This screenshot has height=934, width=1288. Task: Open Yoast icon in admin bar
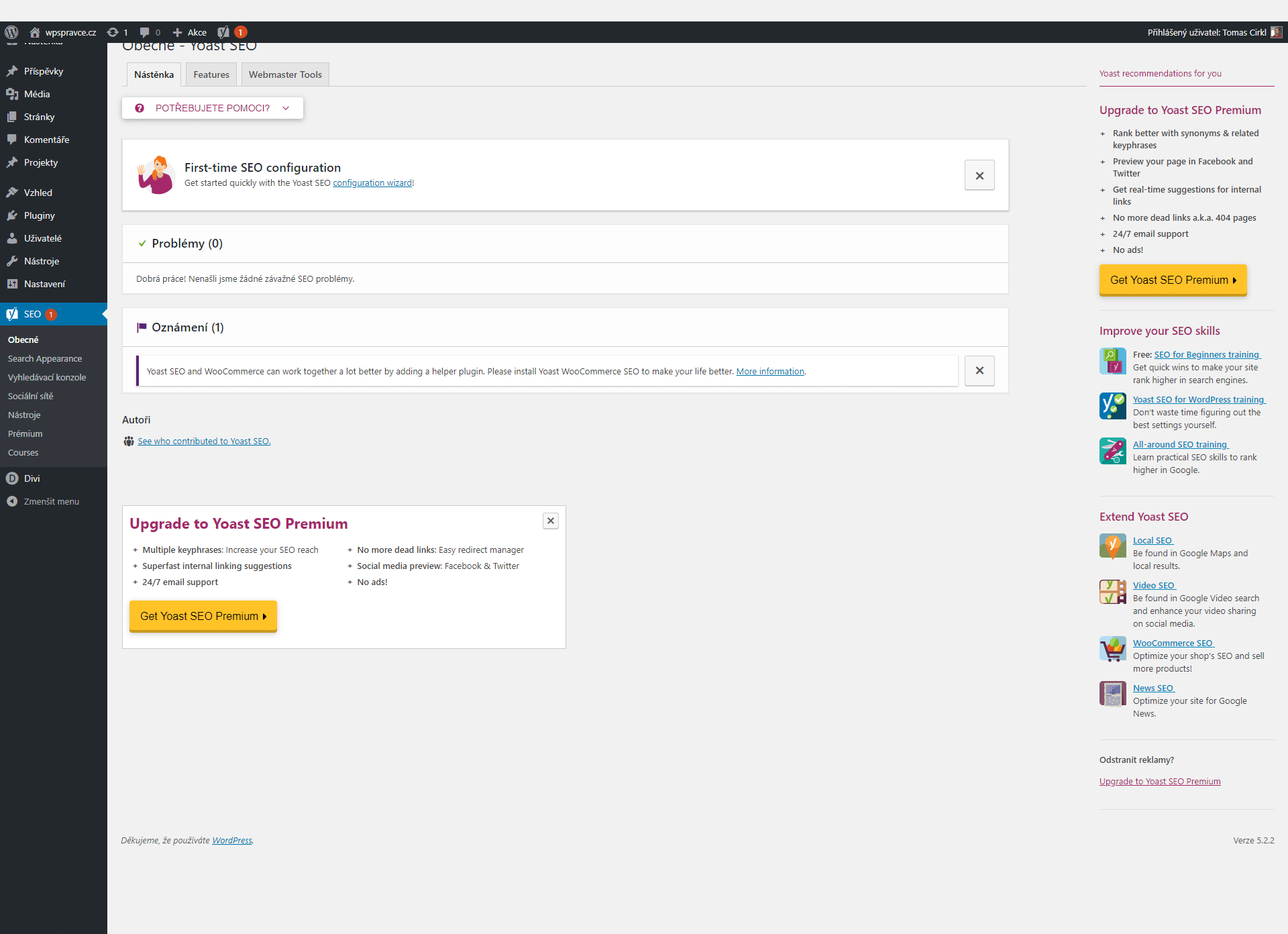click(223, 32)
